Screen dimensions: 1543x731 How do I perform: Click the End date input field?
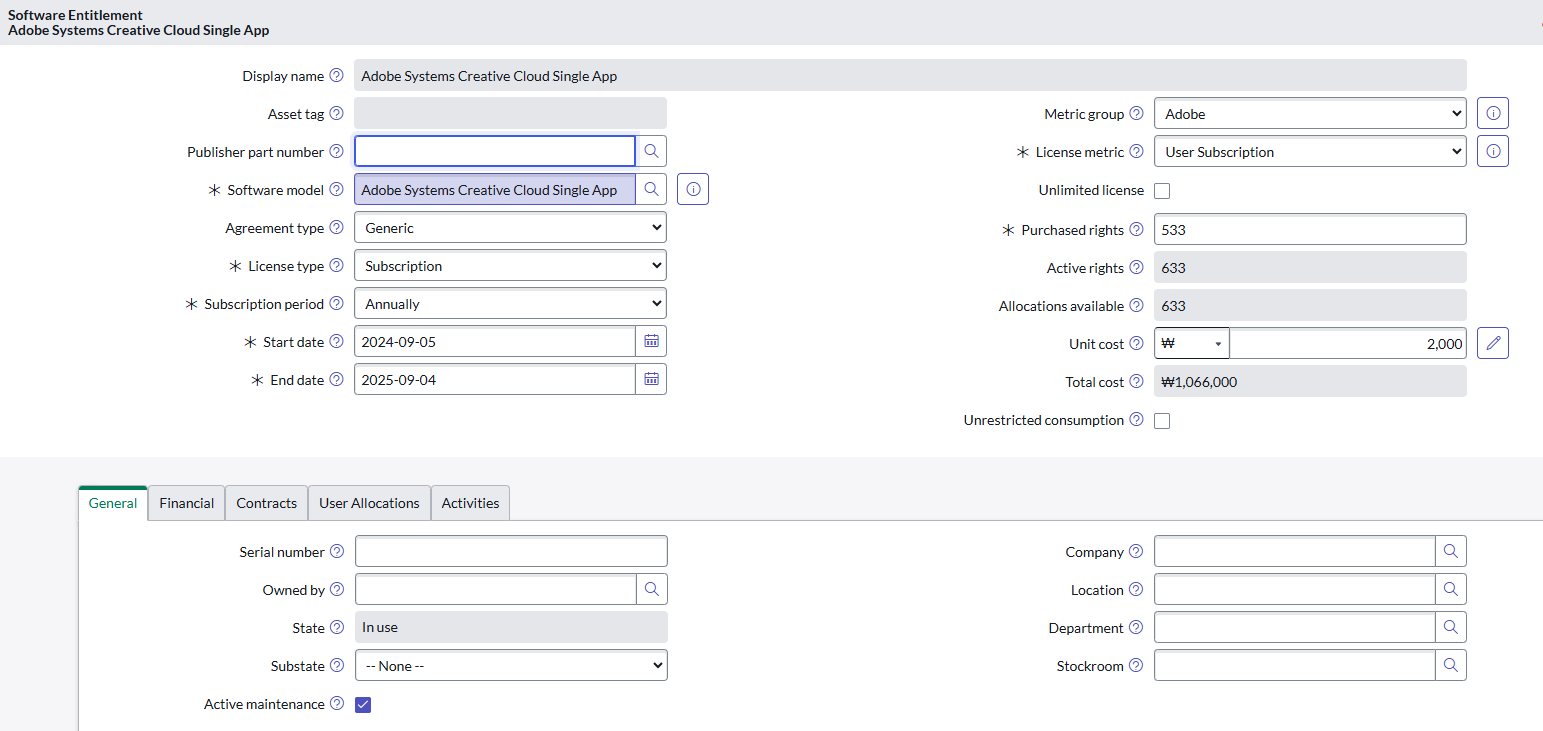tap(495, 379)
